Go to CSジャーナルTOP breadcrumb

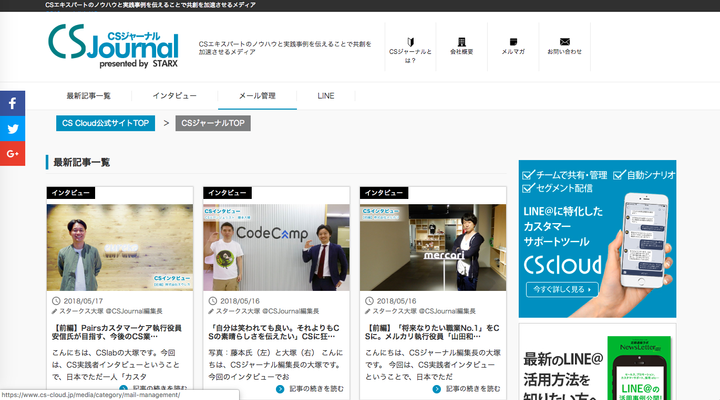pyautogui.click(x=213, y=123)
